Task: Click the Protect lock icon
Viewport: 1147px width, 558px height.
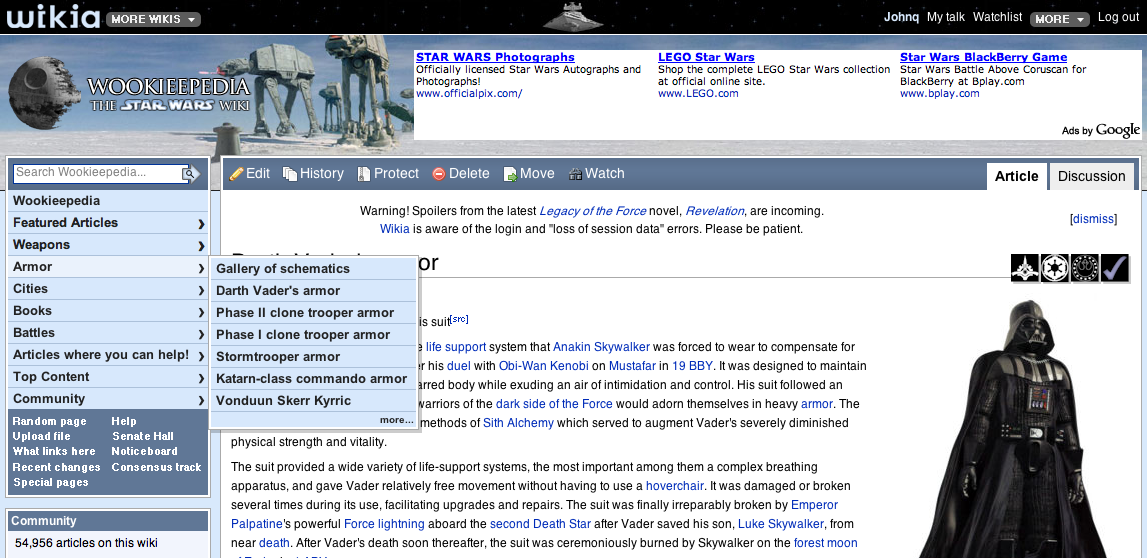Action: (364, 174)
